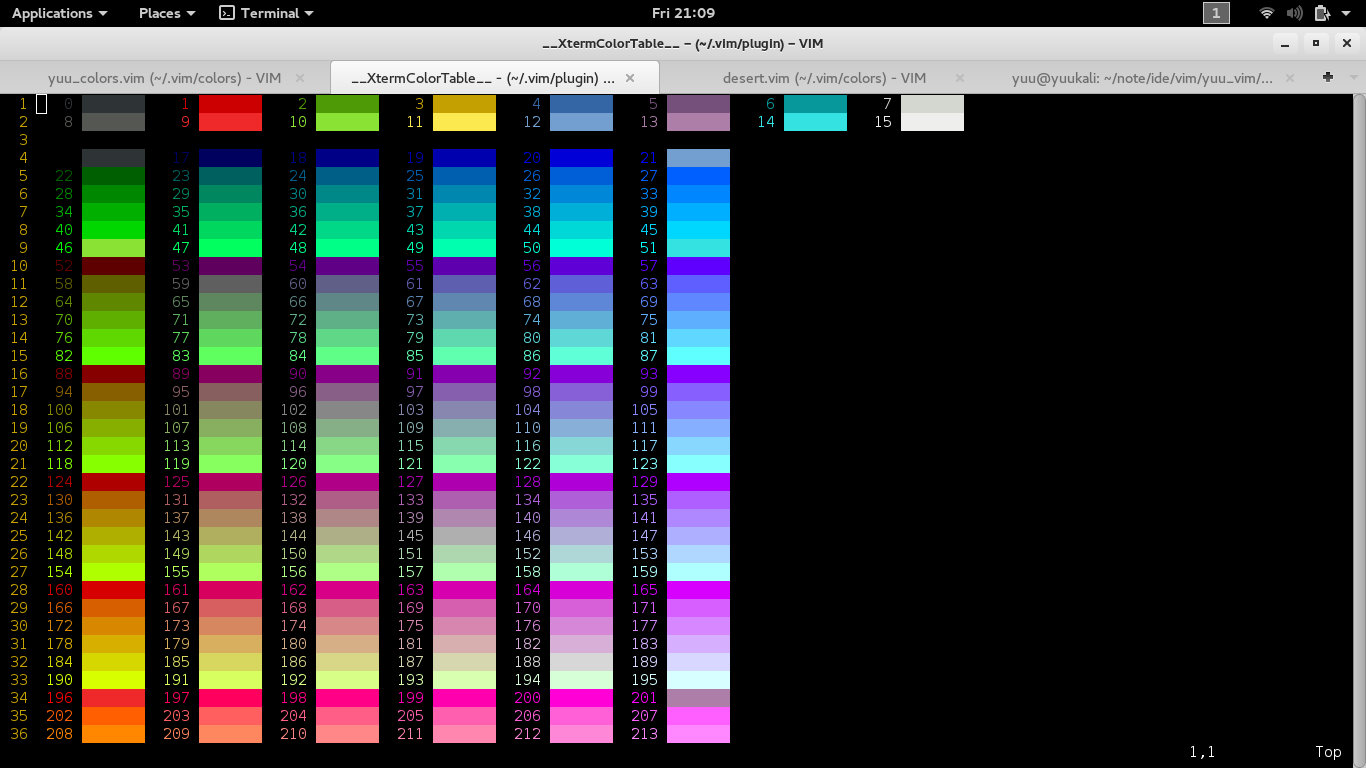This screenshot has width=1366, height=768.
Task: Click the cyan swatch for color 14
Action: point(815,122)
